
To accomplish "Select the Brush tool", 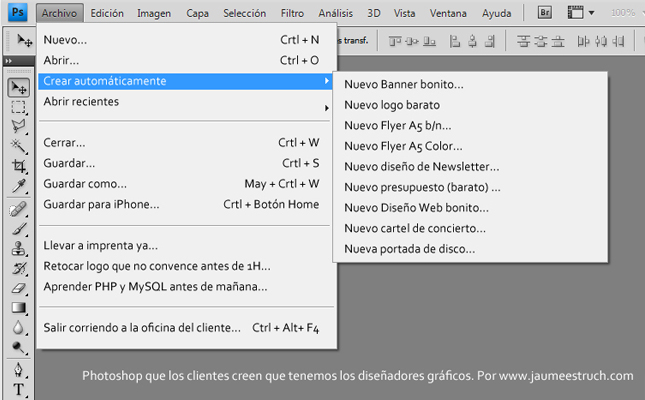I will pyautogui.click(x=19, y=229).
